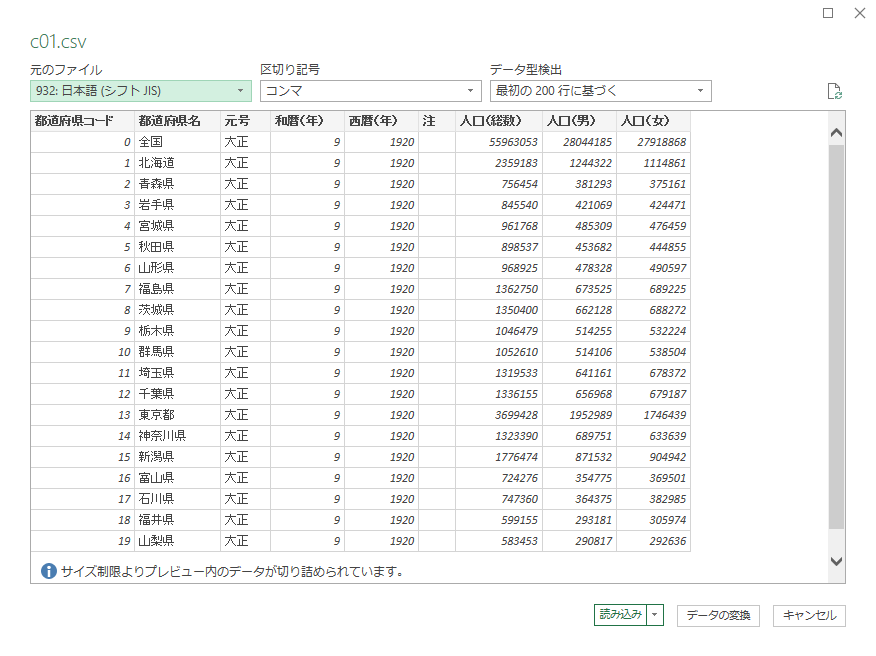This screenshot has width=876, height=656.
Task: Click the cell 新潟県
Action: click(x=177, y=457)
